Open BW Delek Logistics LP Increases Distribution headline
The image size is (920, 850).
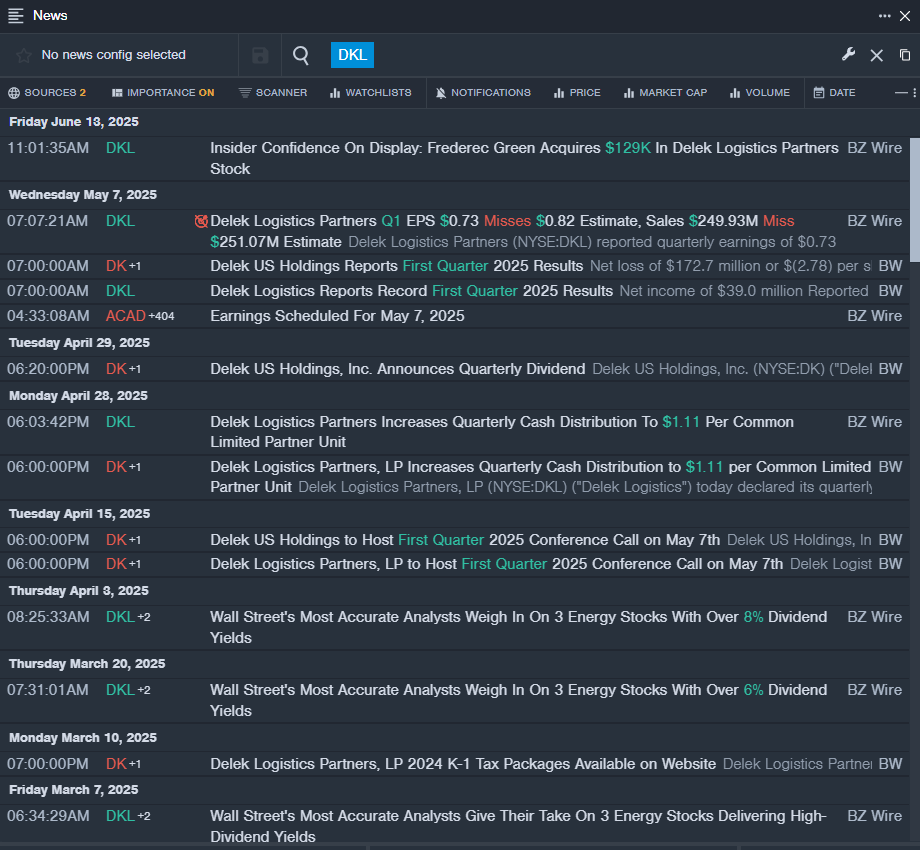pos(540,477)
